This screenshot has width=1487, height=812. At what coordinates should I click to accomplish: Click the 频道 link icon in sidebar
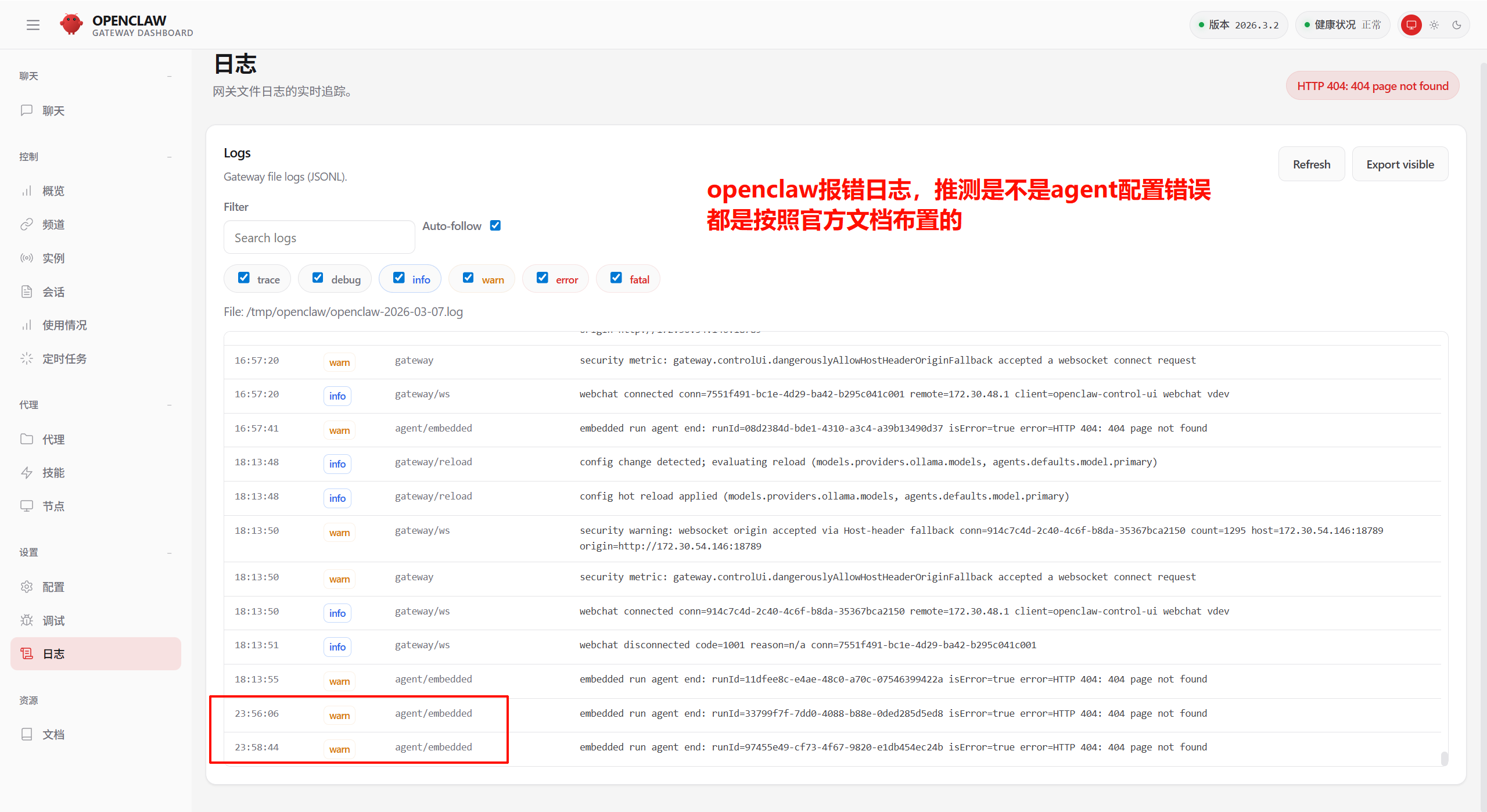point(27,225)
